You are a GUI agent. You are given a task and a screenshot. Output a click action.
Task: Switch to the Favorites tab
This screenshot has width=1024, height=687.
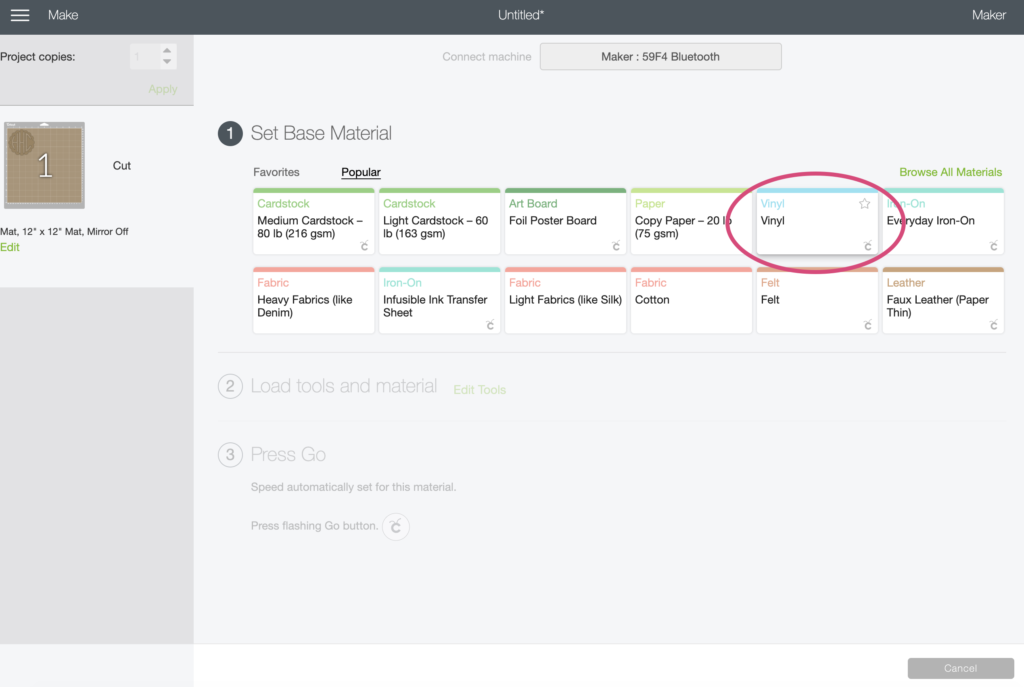click(x=276, y=172)
